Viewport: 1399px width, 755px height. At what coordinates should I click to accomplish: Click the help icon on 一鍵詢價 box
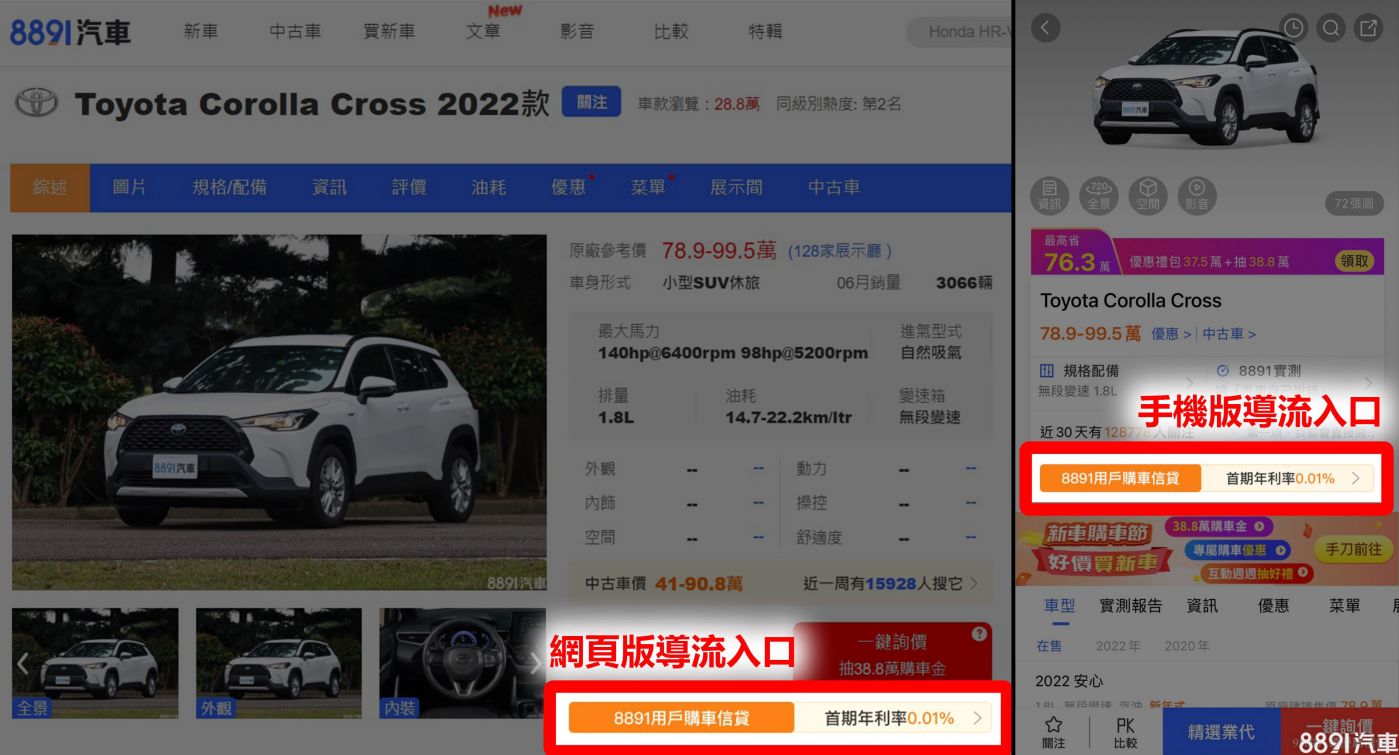point(978,634)
